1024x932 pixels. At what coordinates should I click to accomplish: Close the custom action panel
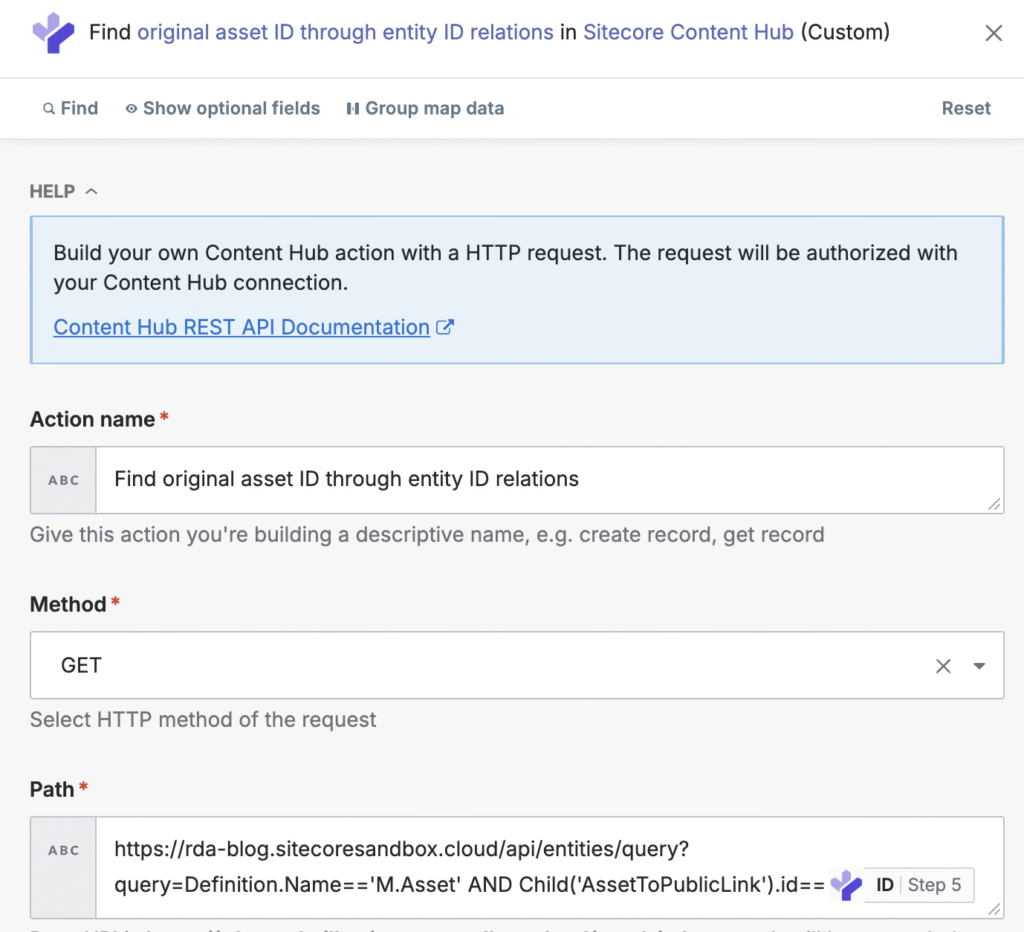coord(993,33)
